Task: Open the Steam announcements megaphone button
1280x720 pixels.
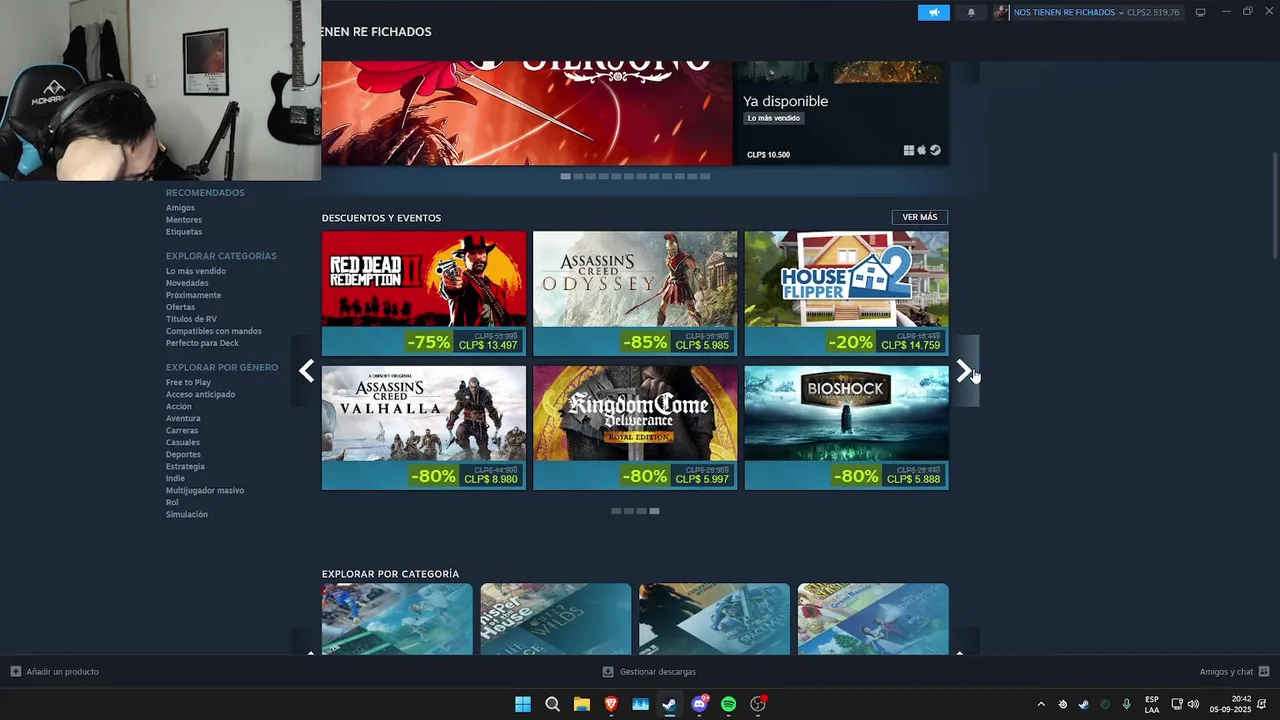Action: (x=933, y=12)
